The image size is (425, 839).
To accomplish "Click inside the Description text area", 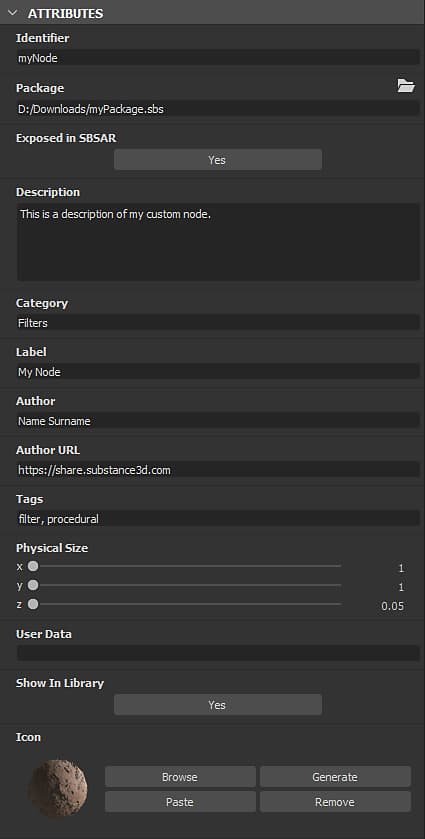I will [218, 242].
